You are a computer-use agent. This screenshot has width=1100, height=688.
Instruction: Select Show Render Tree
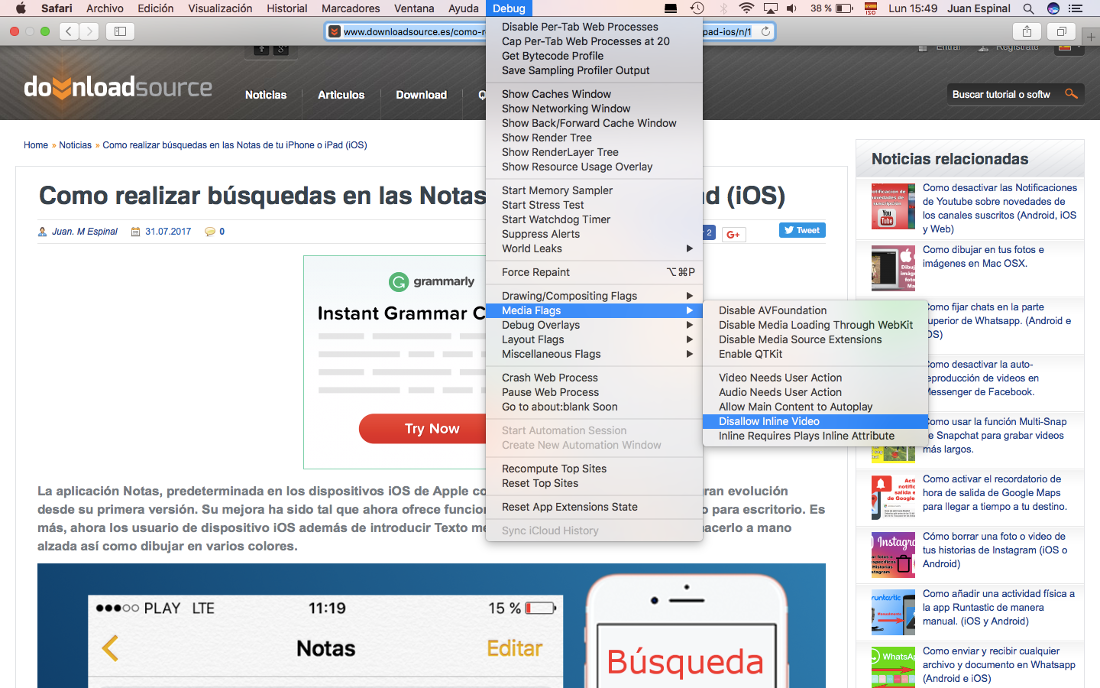(594, 137)
